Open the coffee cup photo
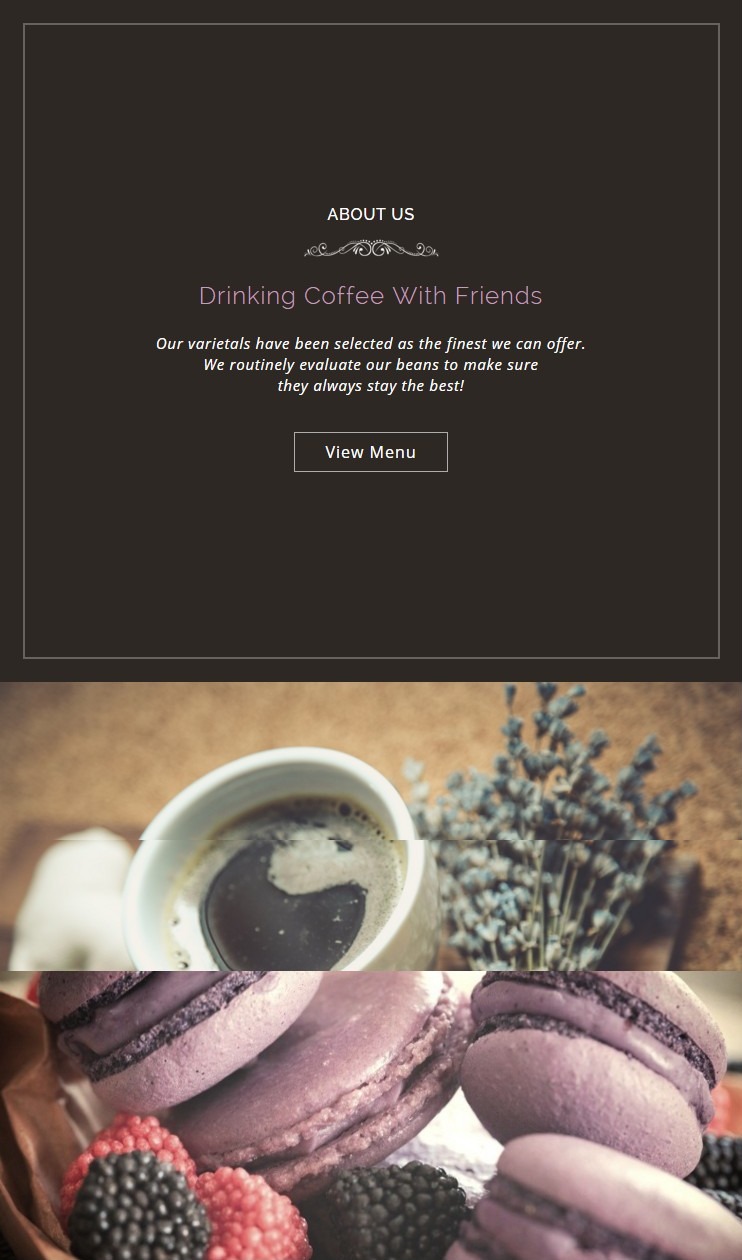Screen dimensions: 742x1260 point(371,826)
